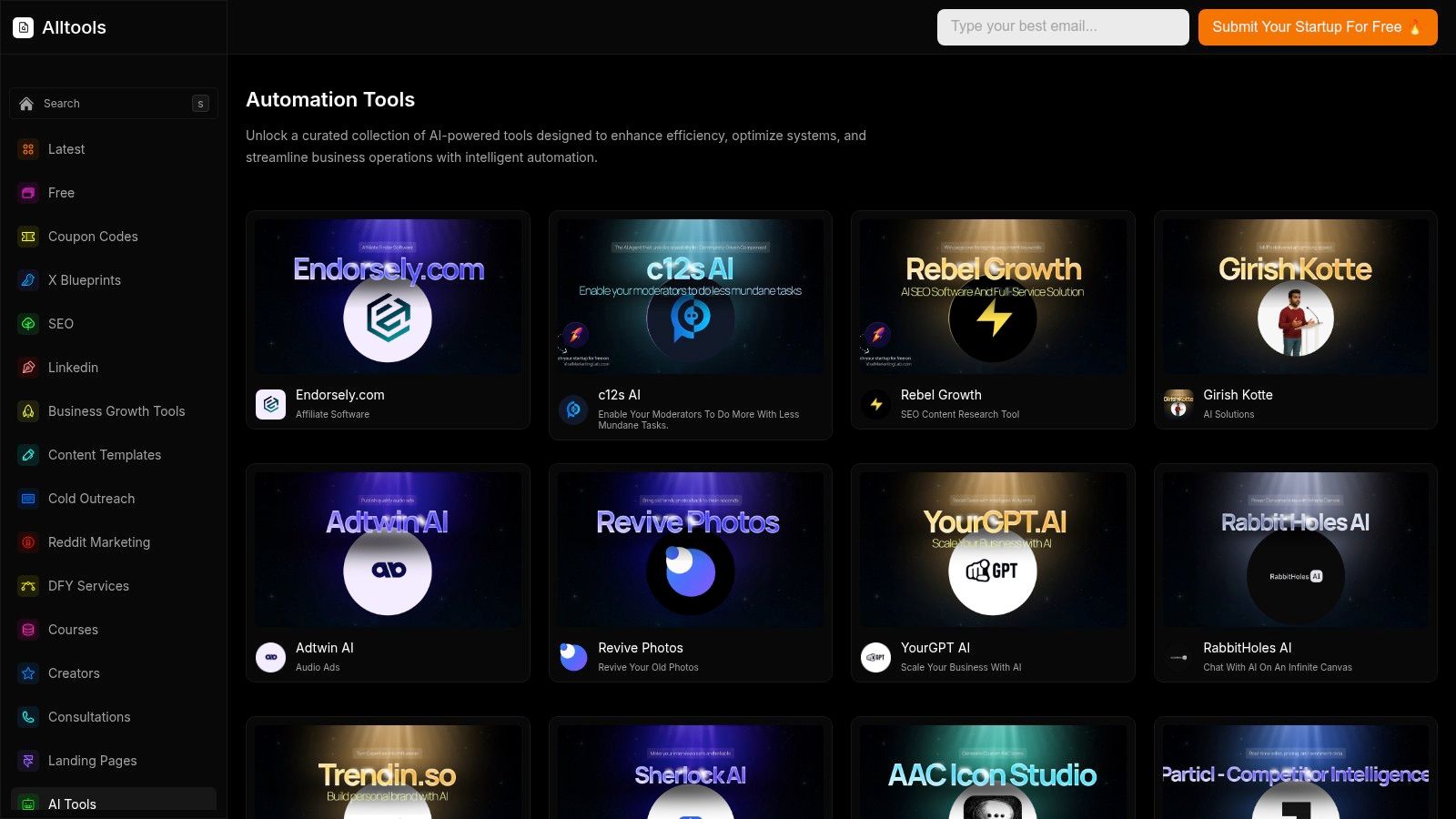Click the Content Templates pencil icon

point(28,455)
